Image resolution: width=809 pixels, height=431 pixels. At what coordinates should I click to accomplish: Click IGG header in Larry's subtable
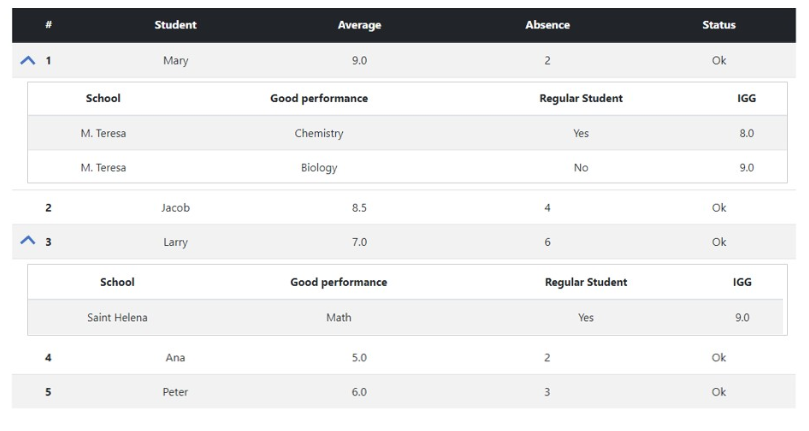(x=741, y=282)
